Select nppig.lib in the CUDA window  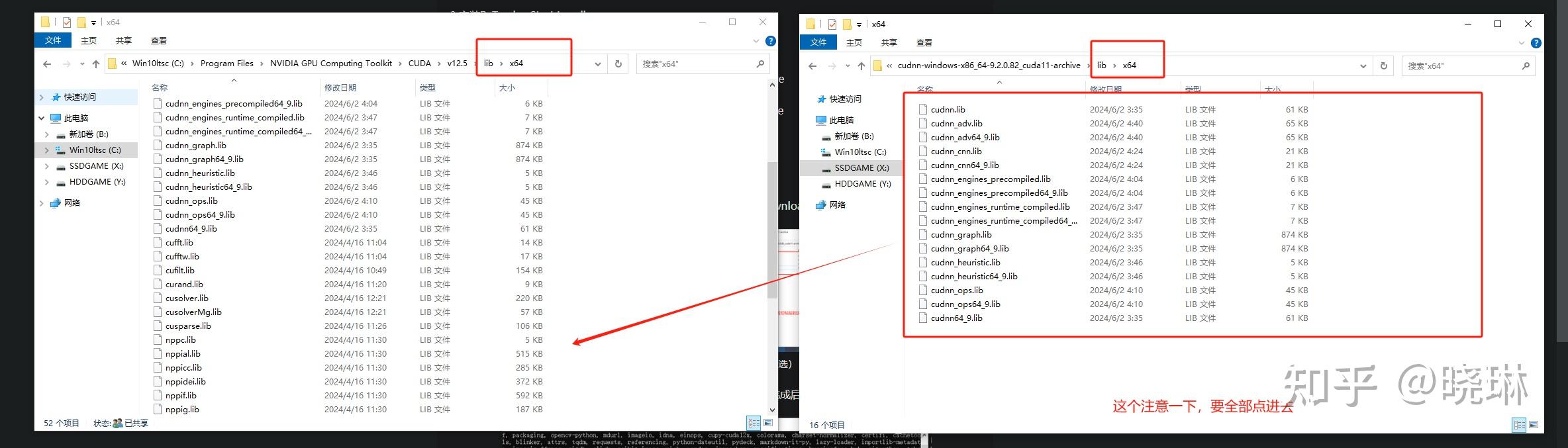pyautogui.click(x=182, y=410)
